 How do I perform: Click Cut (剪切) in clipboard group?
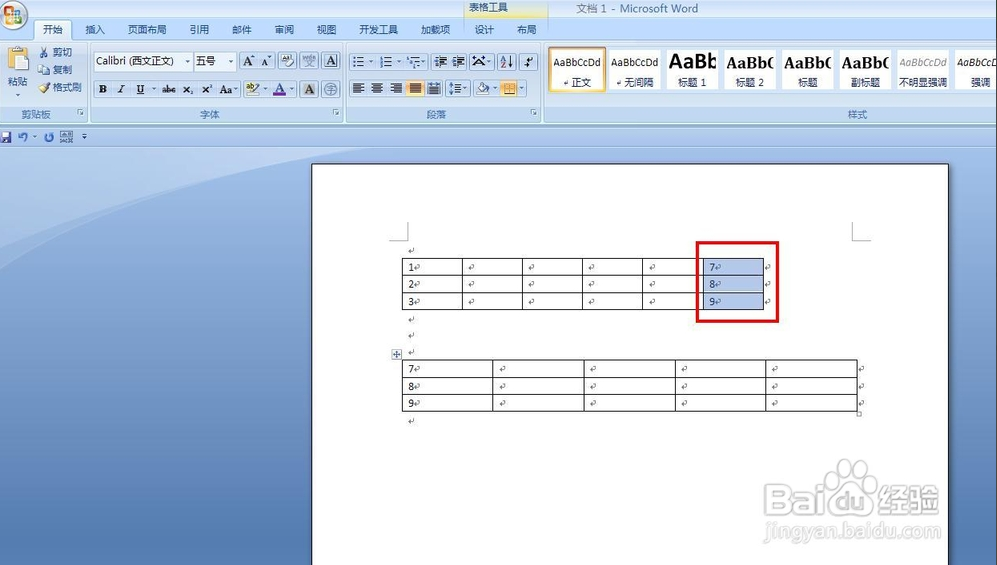click(x=55, y=52)
